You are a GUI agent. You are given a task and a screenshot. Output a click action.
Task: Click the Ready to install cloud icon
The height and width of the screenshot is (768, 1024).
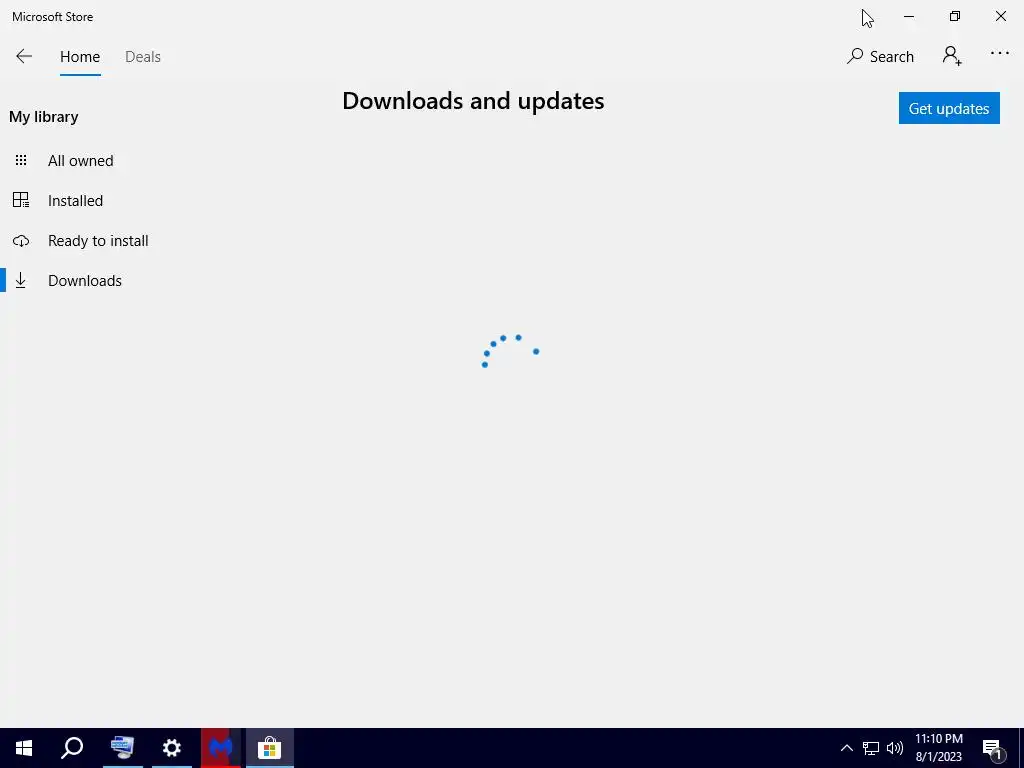(21, 241)
